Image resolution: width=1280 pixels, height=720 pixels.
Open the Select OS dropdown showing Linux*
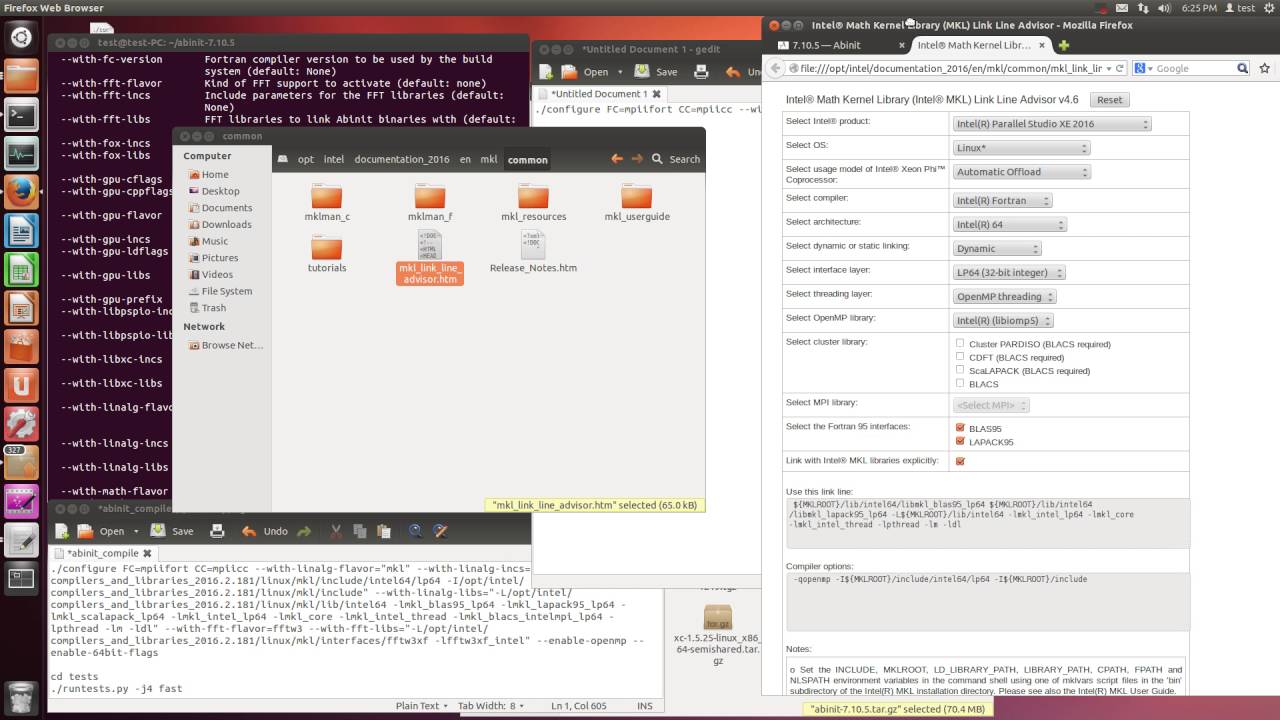point(1021,148)
